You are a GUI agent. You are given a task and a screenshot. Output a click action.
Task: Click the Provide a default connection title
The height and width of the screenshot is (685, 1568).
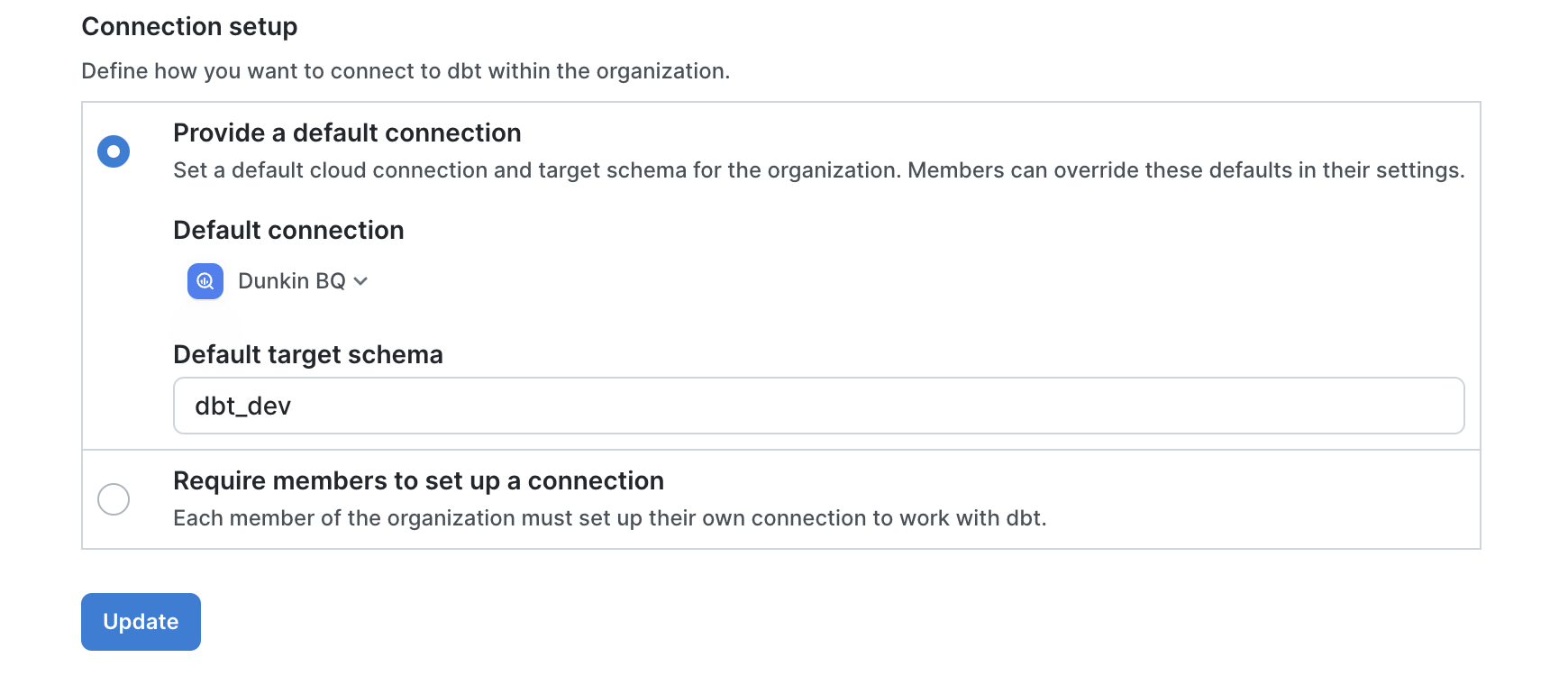point(347,133)
